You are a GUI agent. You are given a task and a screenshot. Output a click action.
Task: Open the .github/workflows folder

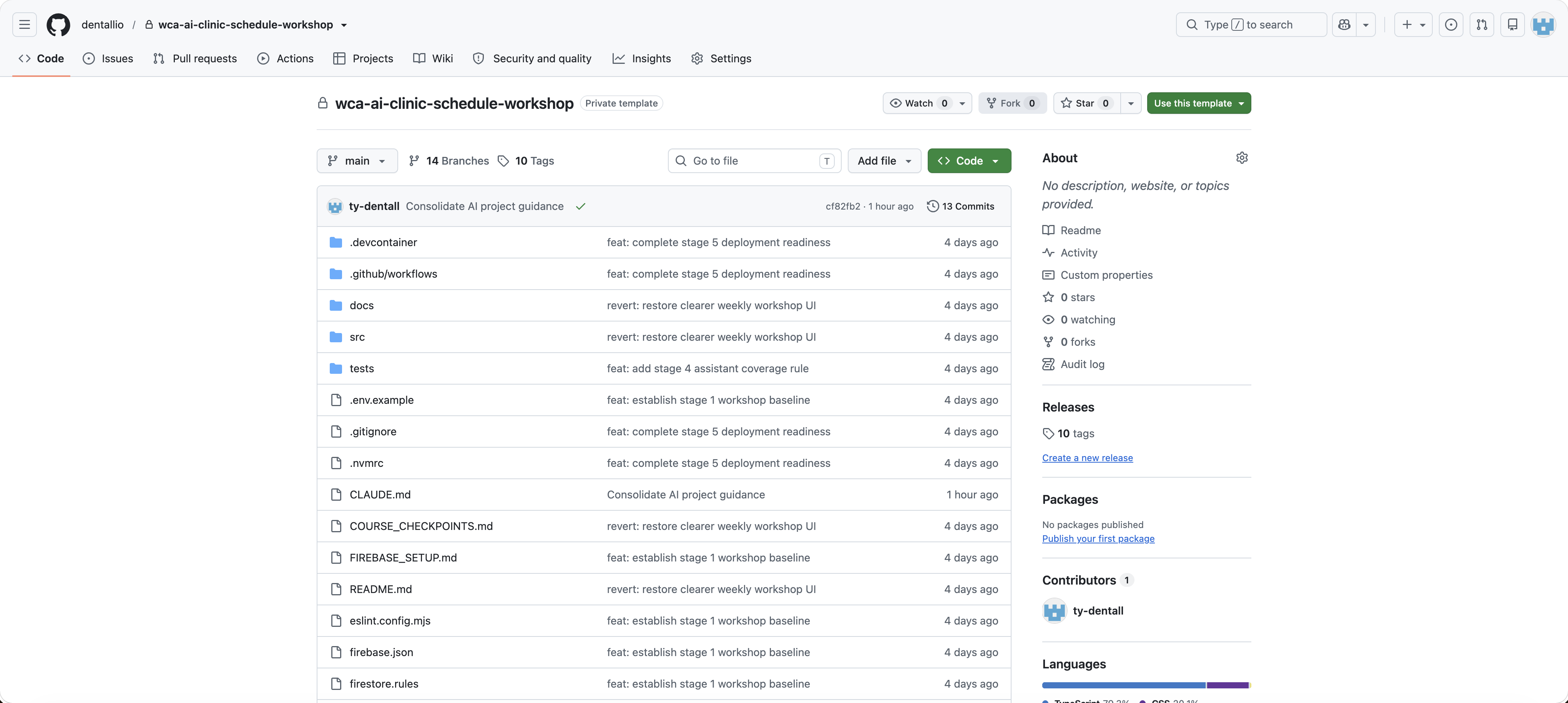[x=393, y=274]
